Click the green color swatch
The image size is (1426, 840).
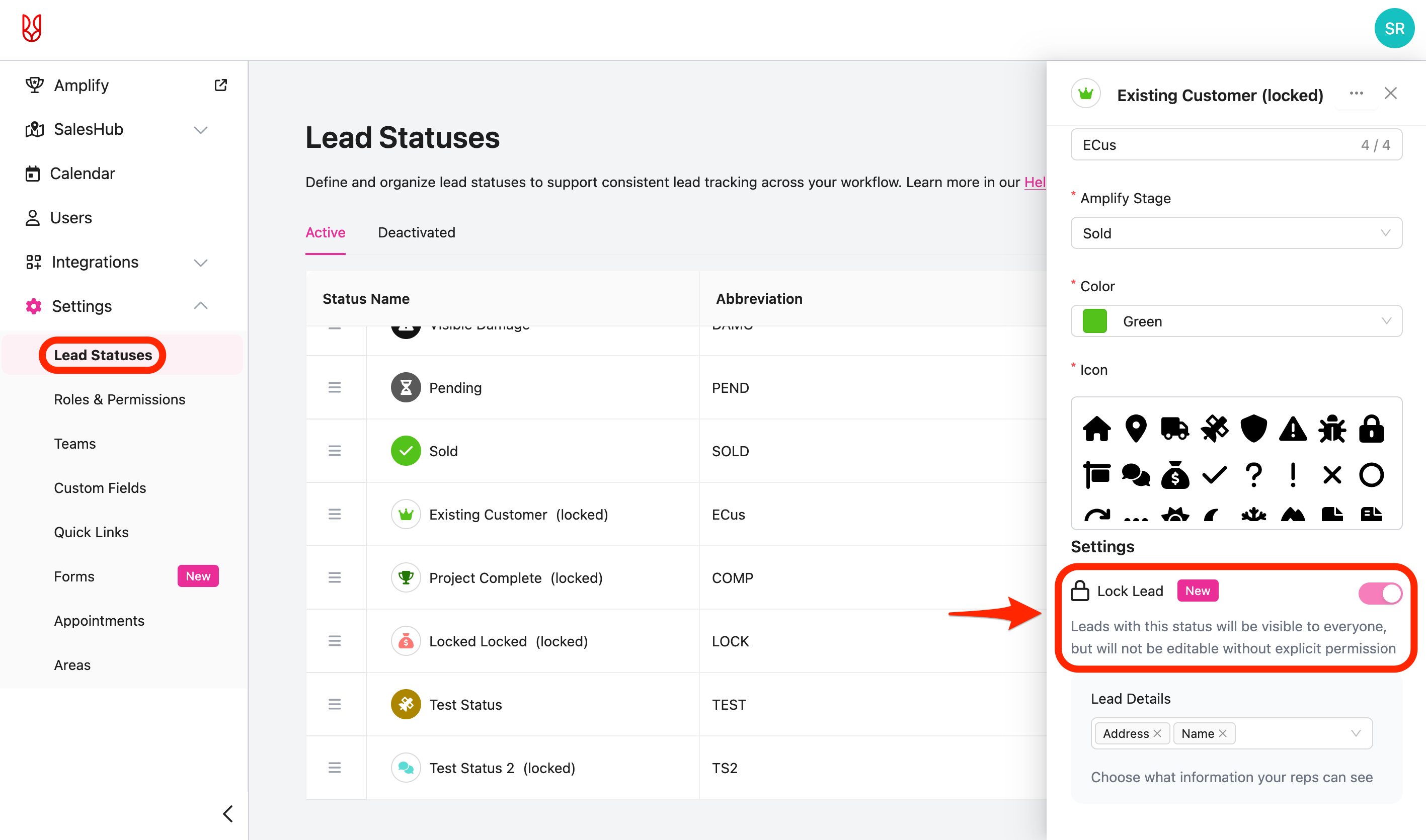pyautogui.click(x=1094, y=321)
